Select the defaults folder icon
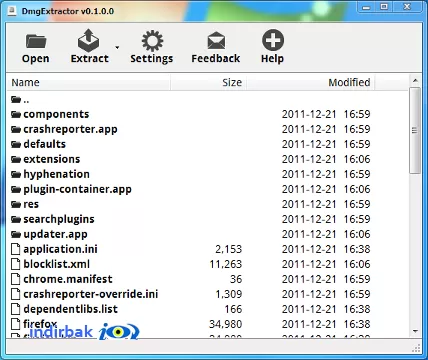 pyautogui.click(x=16, y=144)
